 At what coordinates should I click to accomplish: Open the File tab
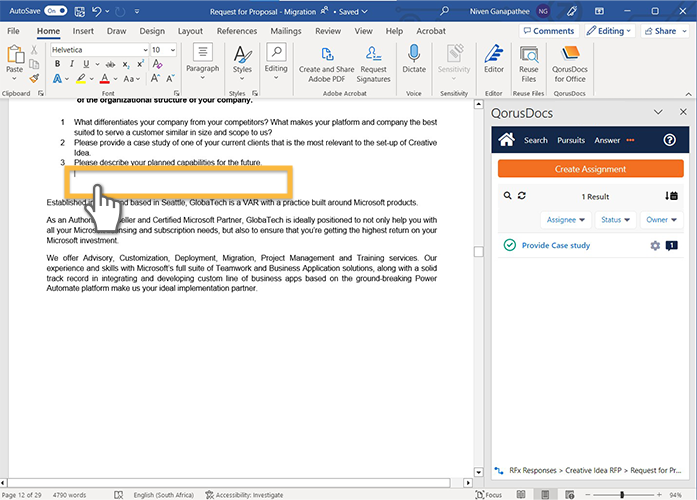coord(13,31)
